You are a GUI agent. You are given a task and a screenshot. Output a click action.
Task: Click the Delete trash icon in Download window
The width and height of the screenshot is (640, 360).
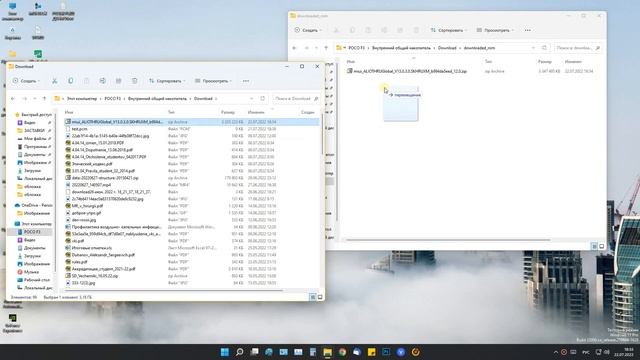point(135,81)
